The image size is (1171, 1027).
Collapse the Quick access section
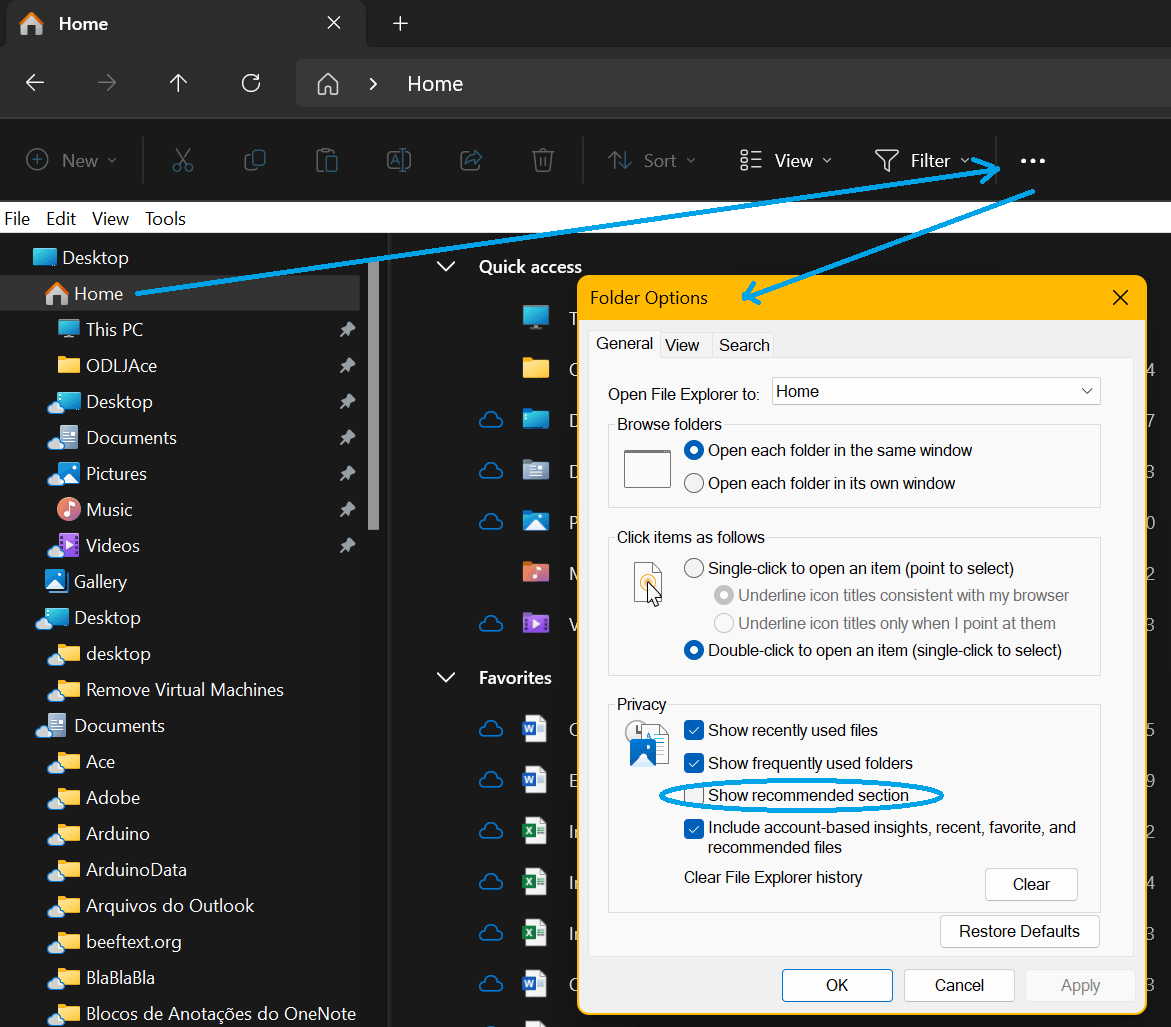click(446, 267)
